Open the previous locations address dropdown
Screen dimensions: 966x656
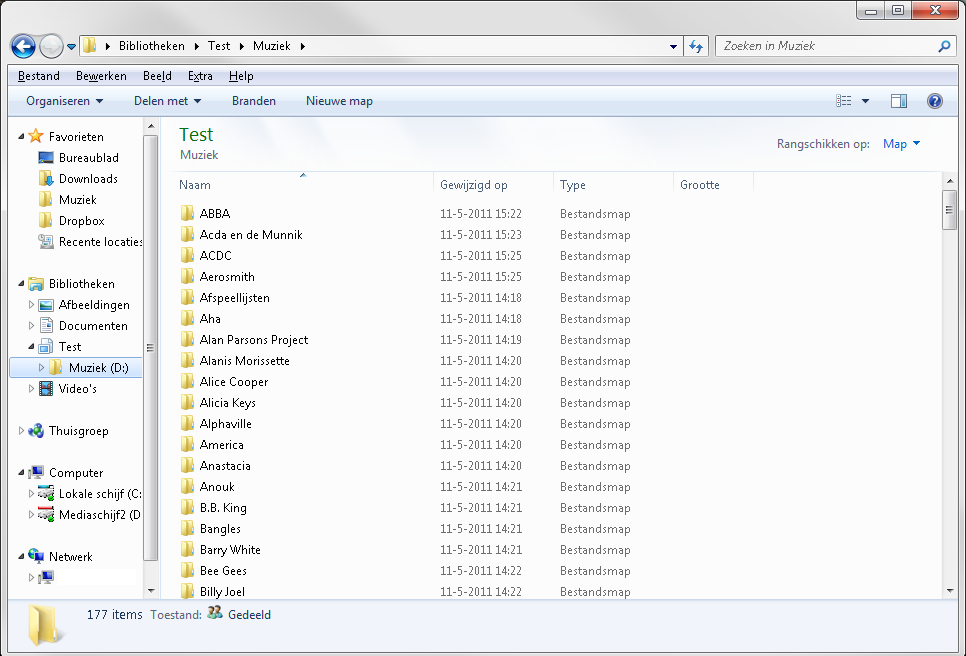click(x=673, y=46)
